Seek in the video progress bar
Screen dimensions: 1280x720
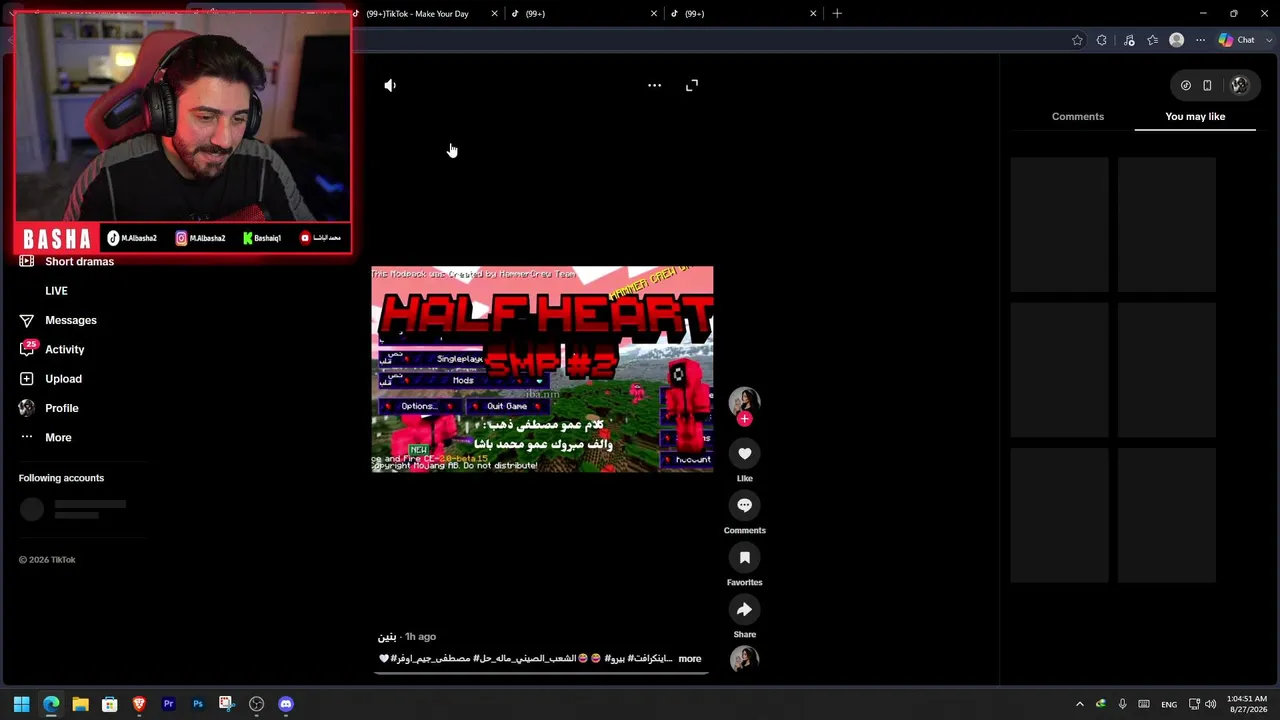pos(541,673)
